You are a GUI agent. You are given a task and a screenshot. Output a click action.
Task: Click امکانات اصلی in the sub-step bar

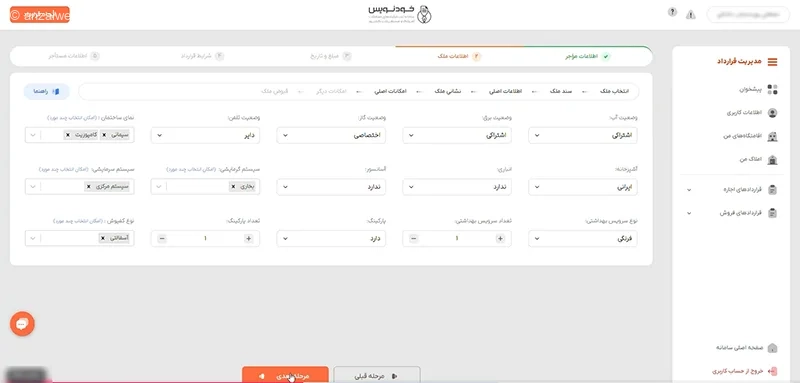coord(390,91)
